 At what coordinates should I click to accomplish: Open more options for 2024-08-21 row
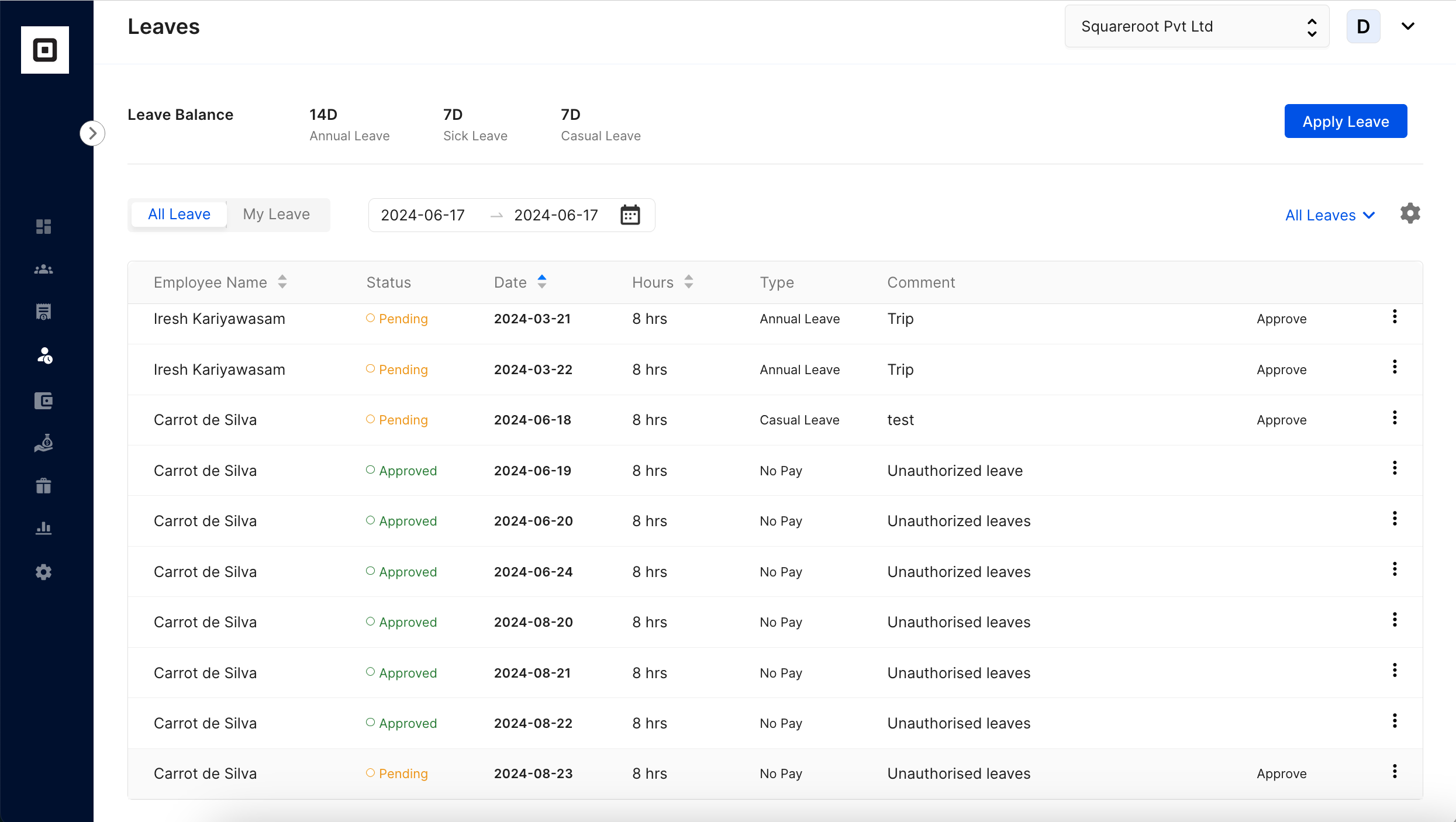pyautogui.click(x=1395, y=670)
